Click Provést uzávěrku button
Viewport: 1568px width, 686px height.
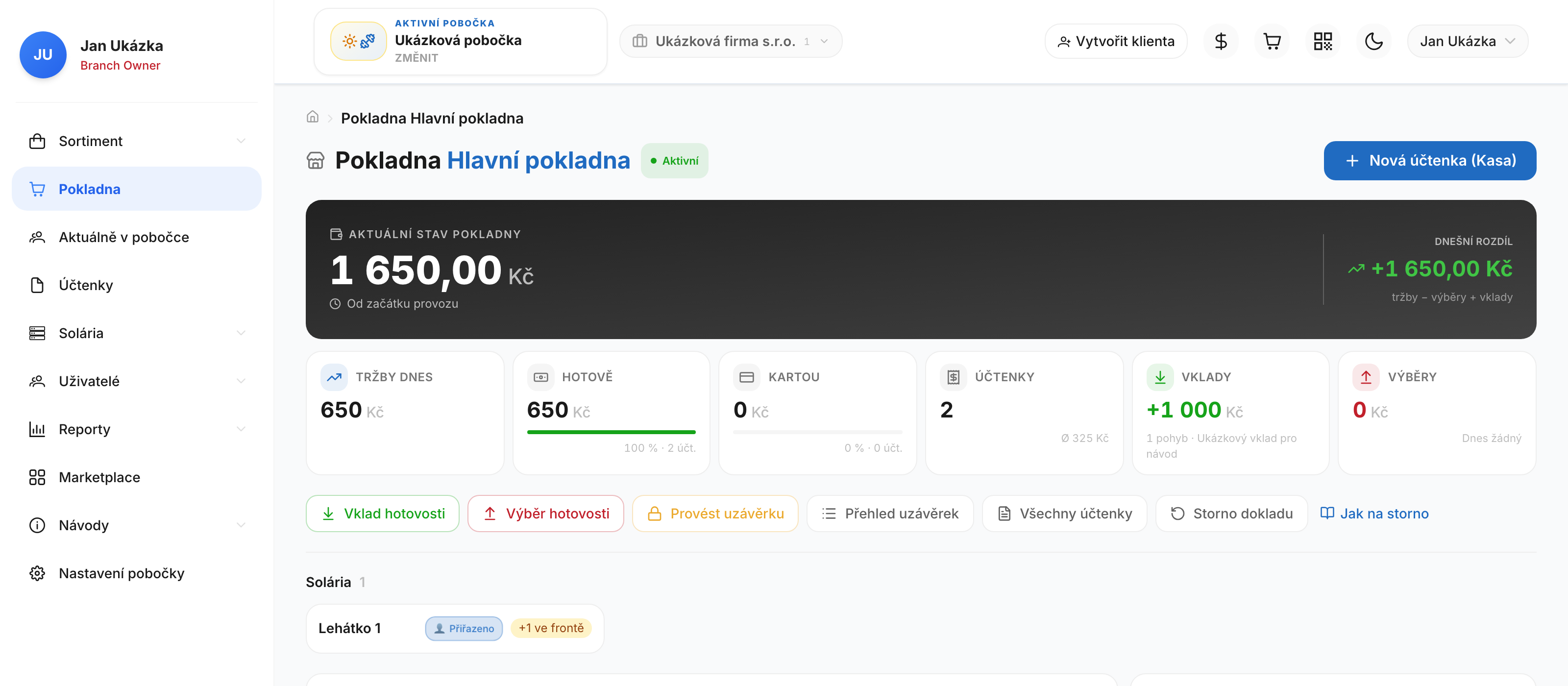click(714, 514)
